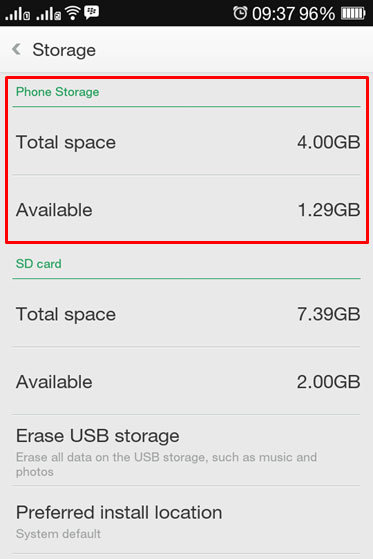Tap the Storage page title
Image resolution: width=373 pixels, height=559 pixels.
point(64,50)
